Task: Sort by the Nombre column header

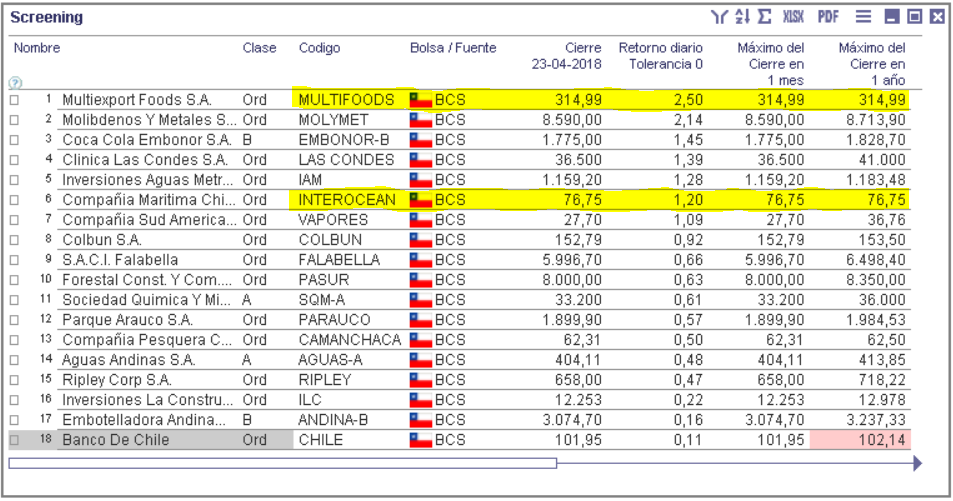Action: 37,47
